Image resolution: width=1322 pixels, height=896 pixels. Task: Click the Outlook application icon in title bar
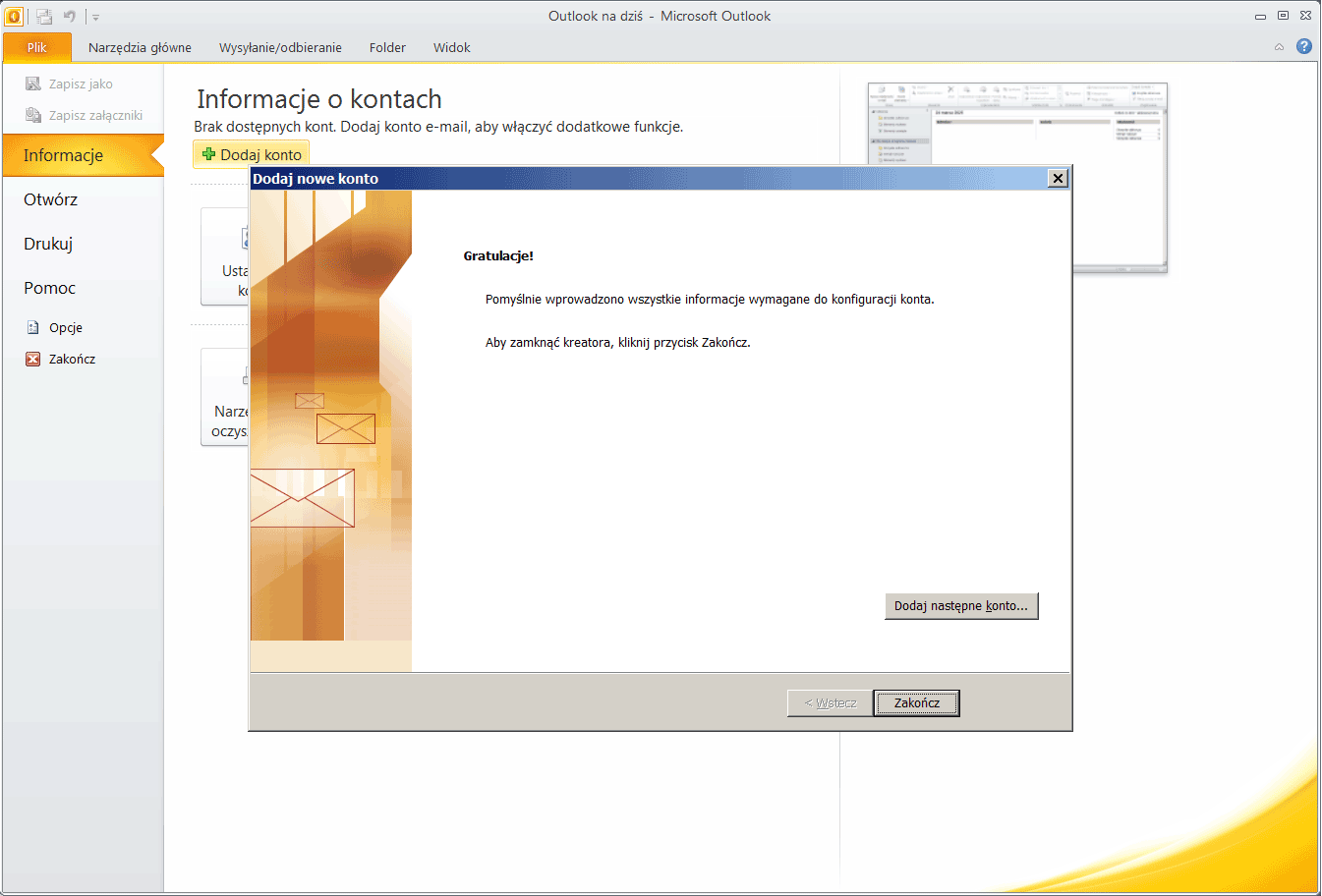[x=14, y=16]
